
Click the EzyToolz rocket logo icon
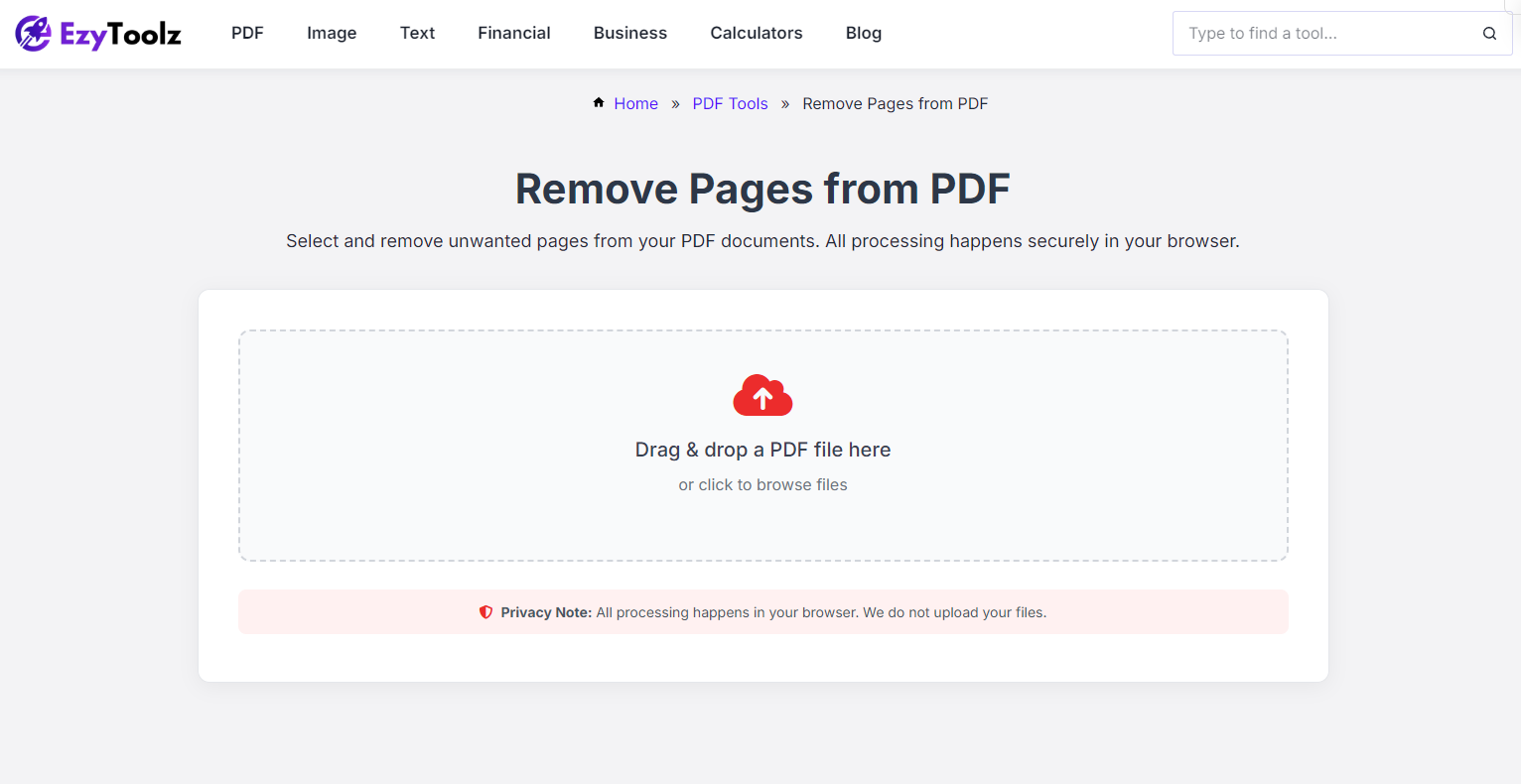(x=35, y=32)
